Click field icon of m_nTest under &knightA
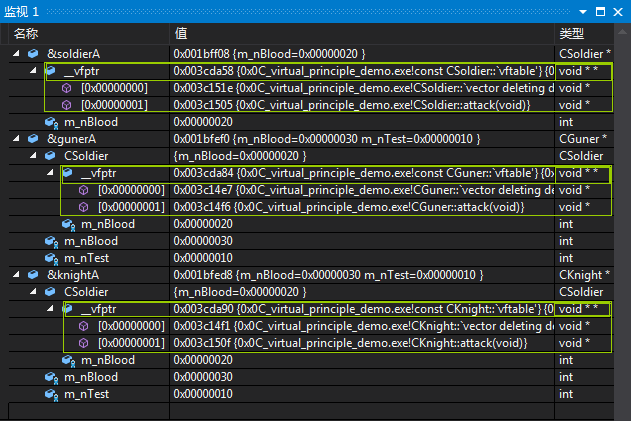Screen dimensions: 631x421 pos(52,394)
